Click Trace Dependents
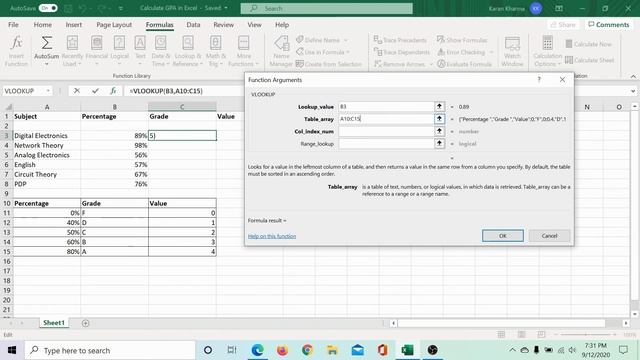The height and width of the screenshot is (360, 640). (402, 52)
